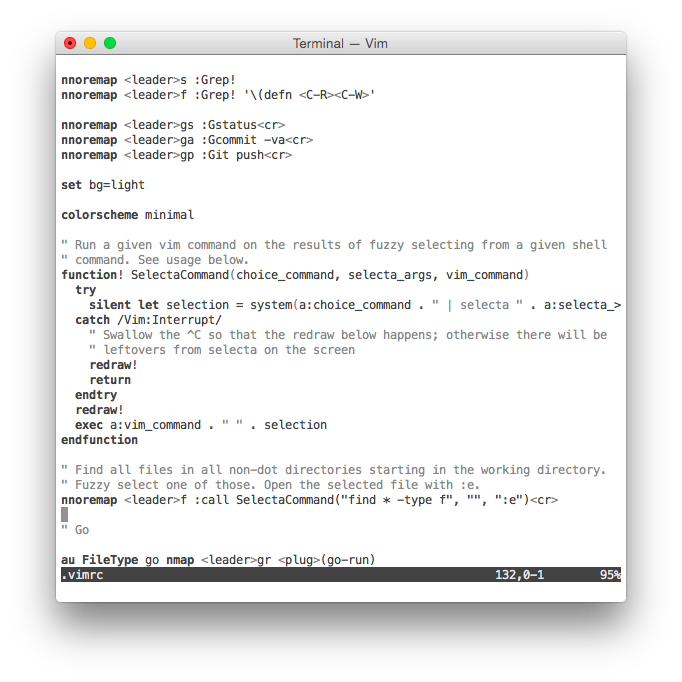The height and width of the screenshot is (682, 682).
Task: Click the red close window button
Action: (x=70, y=43)
